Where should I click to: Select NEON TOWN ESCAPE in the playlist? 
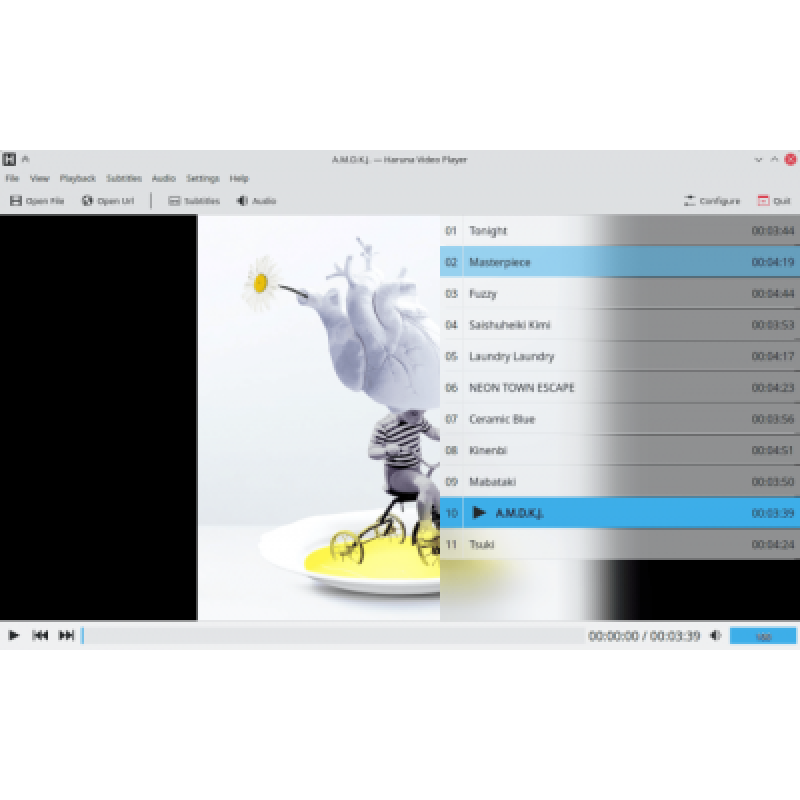(x=521, y=388)
